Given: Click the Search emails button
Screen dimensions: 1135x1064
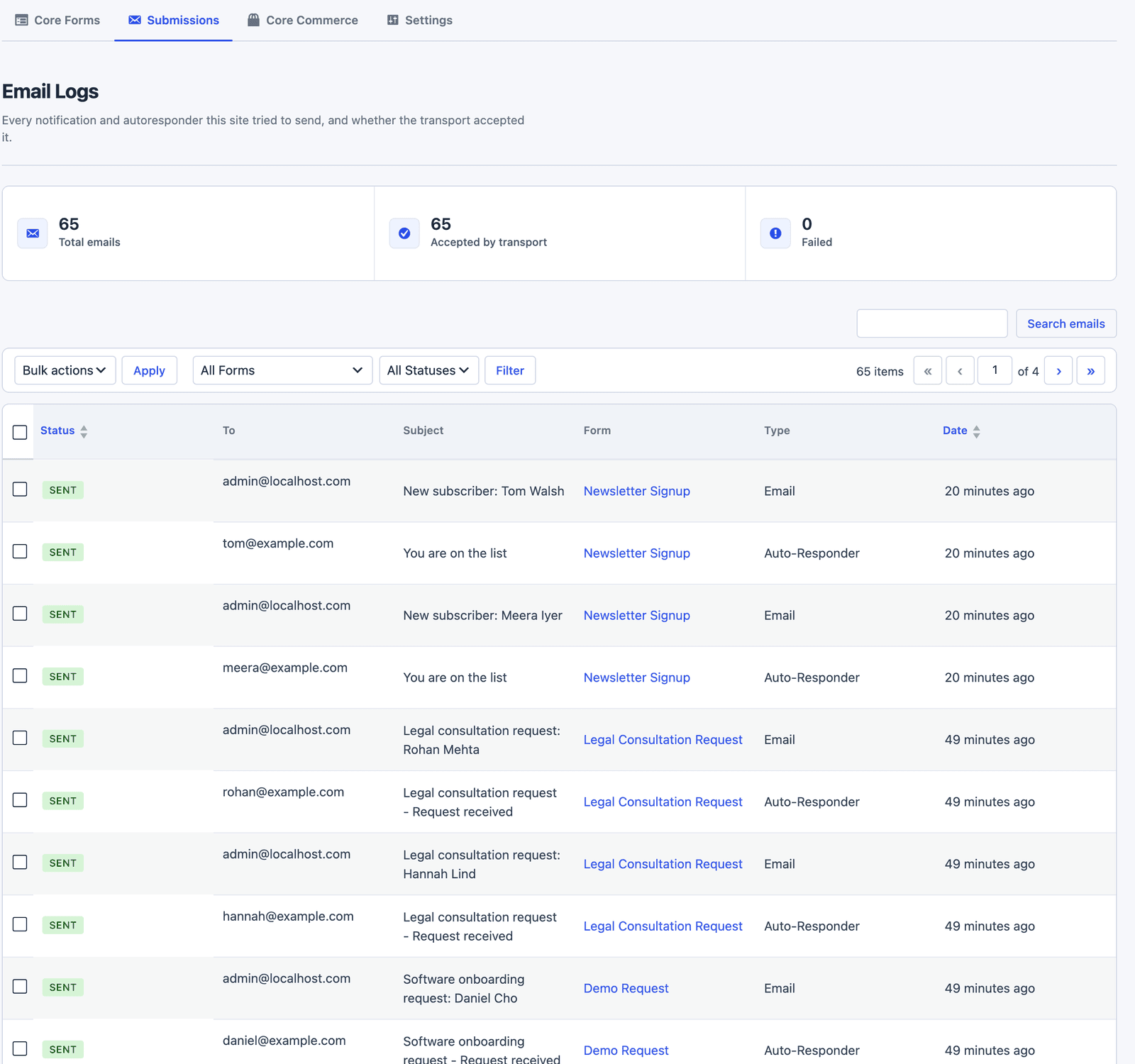Looking at the screenshot, I should click(x=1066, y=323).
